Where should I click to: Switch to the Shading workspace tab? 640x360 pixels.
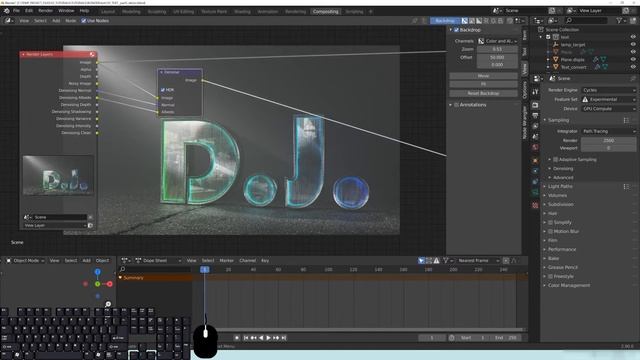242,11
